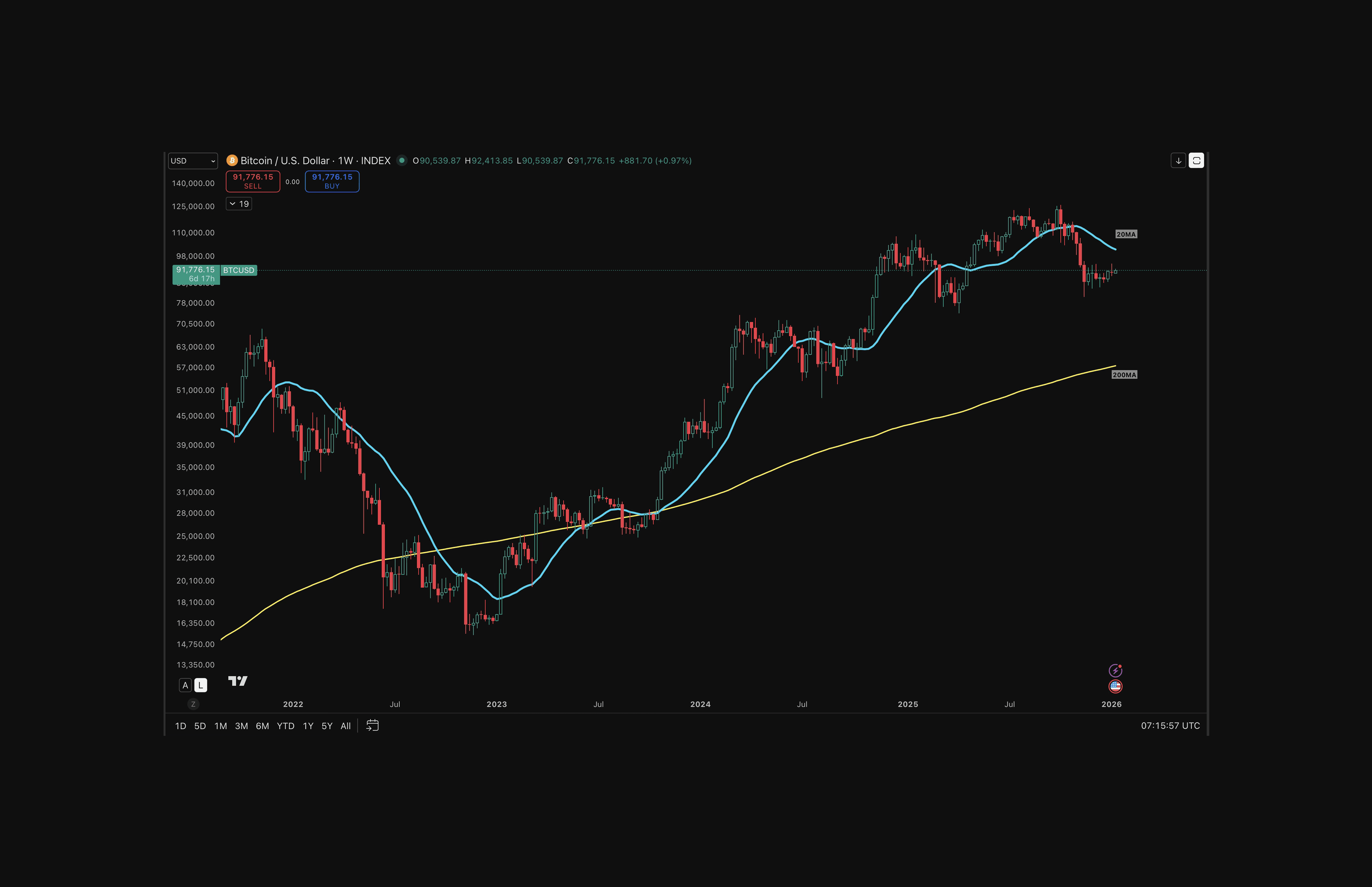Open the go-to-date calendar icon
This screenshot has height=887, width=1372.
point(372,726)
